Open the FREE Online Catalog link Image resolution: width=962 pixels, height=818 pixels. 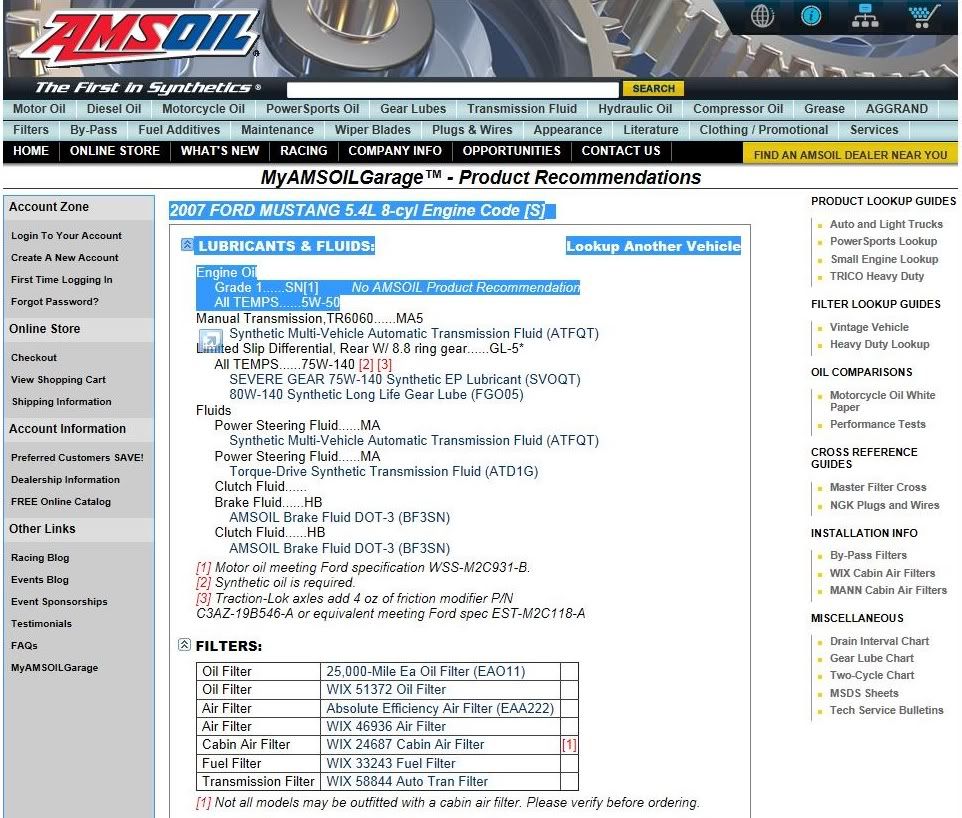pyautogui.click(x=61, y=502)
